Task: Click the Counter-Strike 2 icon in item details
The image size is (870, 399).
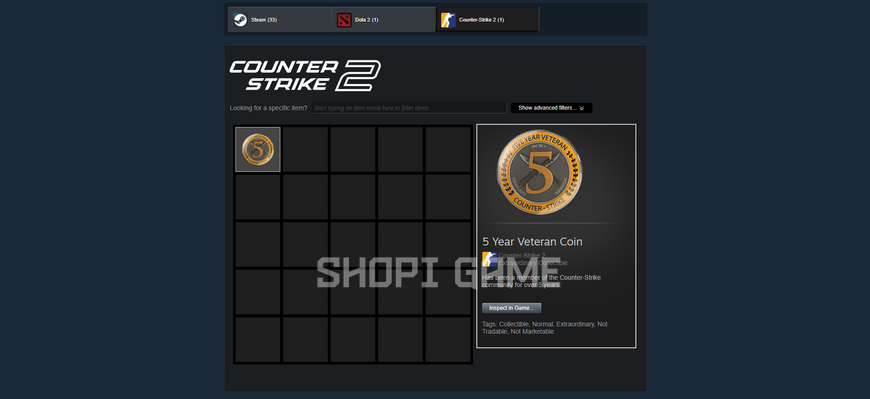Action: tap(489, 259)
